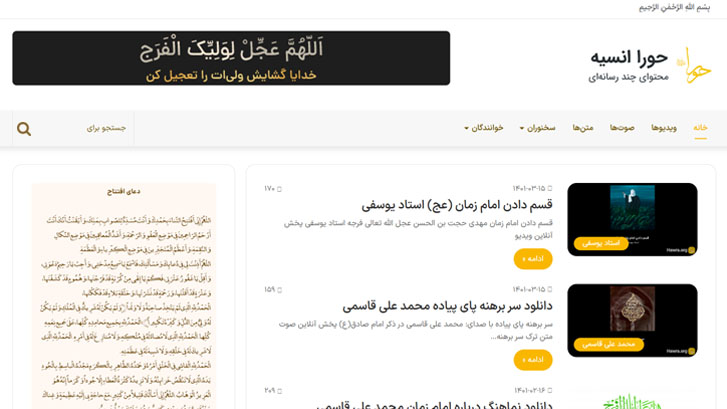The image size is (727, 409).
Task: Open the صوت‌ها audio menu item
Action: (623, 128)
